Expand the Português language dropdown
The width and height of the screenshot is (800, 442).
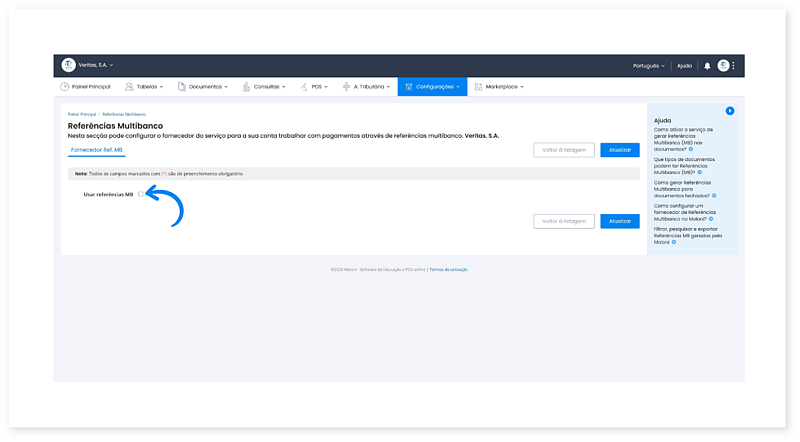649,66
